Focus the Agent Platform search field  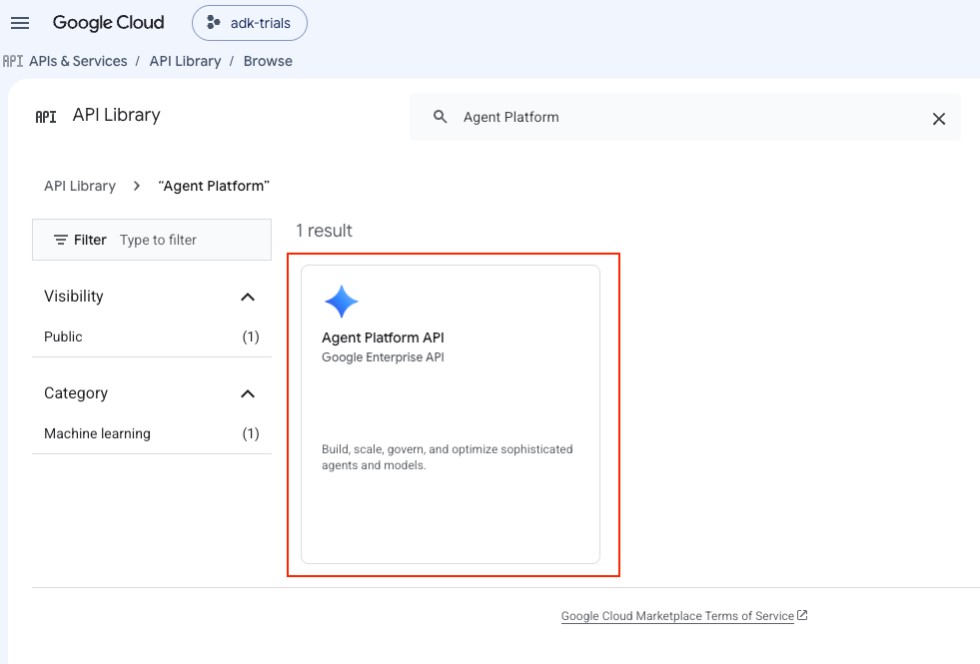click(685, 117)
